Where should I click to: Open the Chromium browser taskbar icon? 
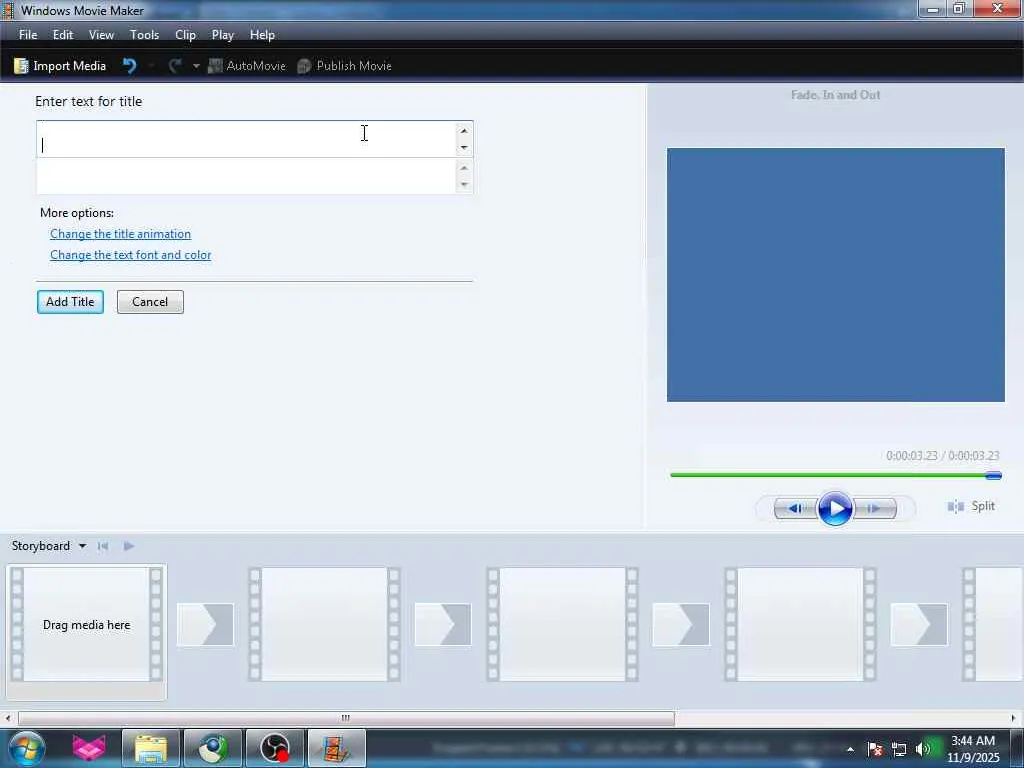[213, 748]
